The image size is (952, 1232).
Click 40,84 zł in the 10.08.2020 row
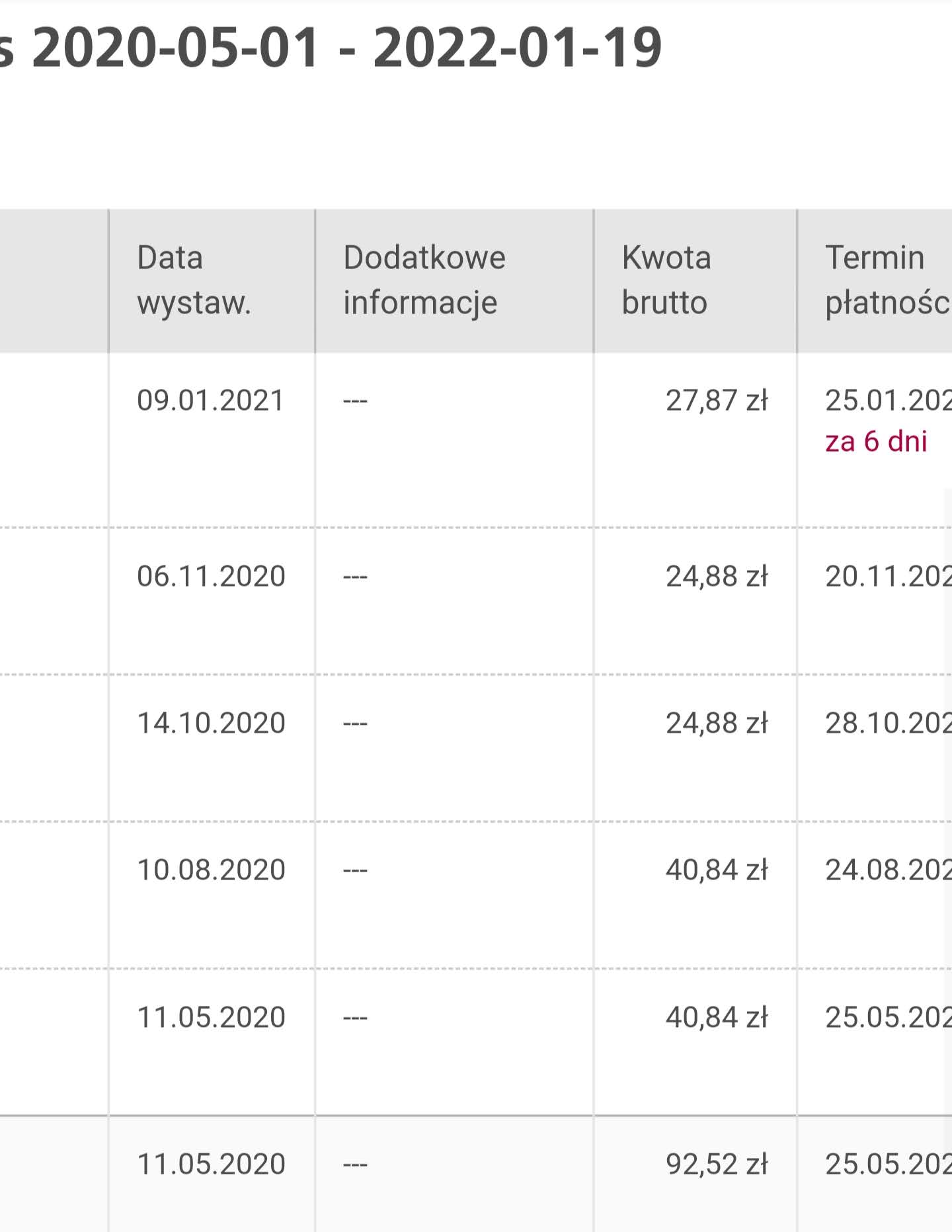(716, 870)
